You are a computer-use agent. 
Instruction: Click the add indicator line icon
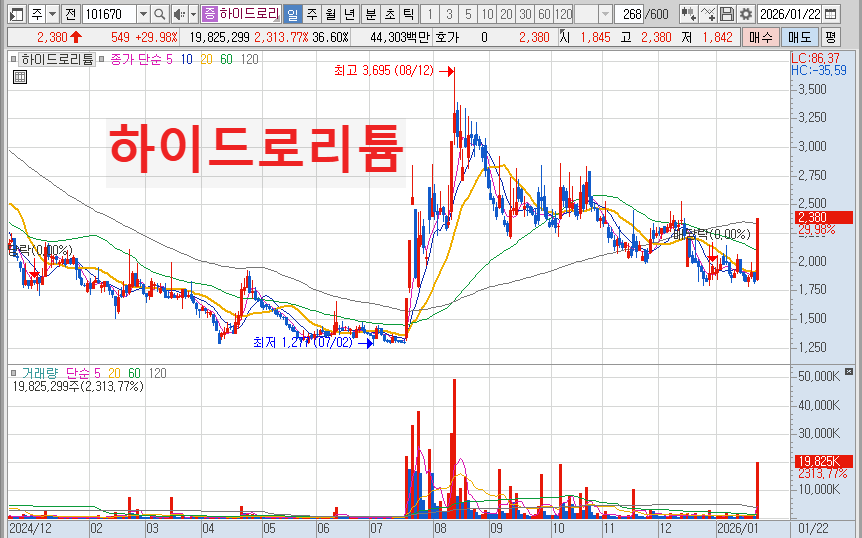click(x=708, y=14)
